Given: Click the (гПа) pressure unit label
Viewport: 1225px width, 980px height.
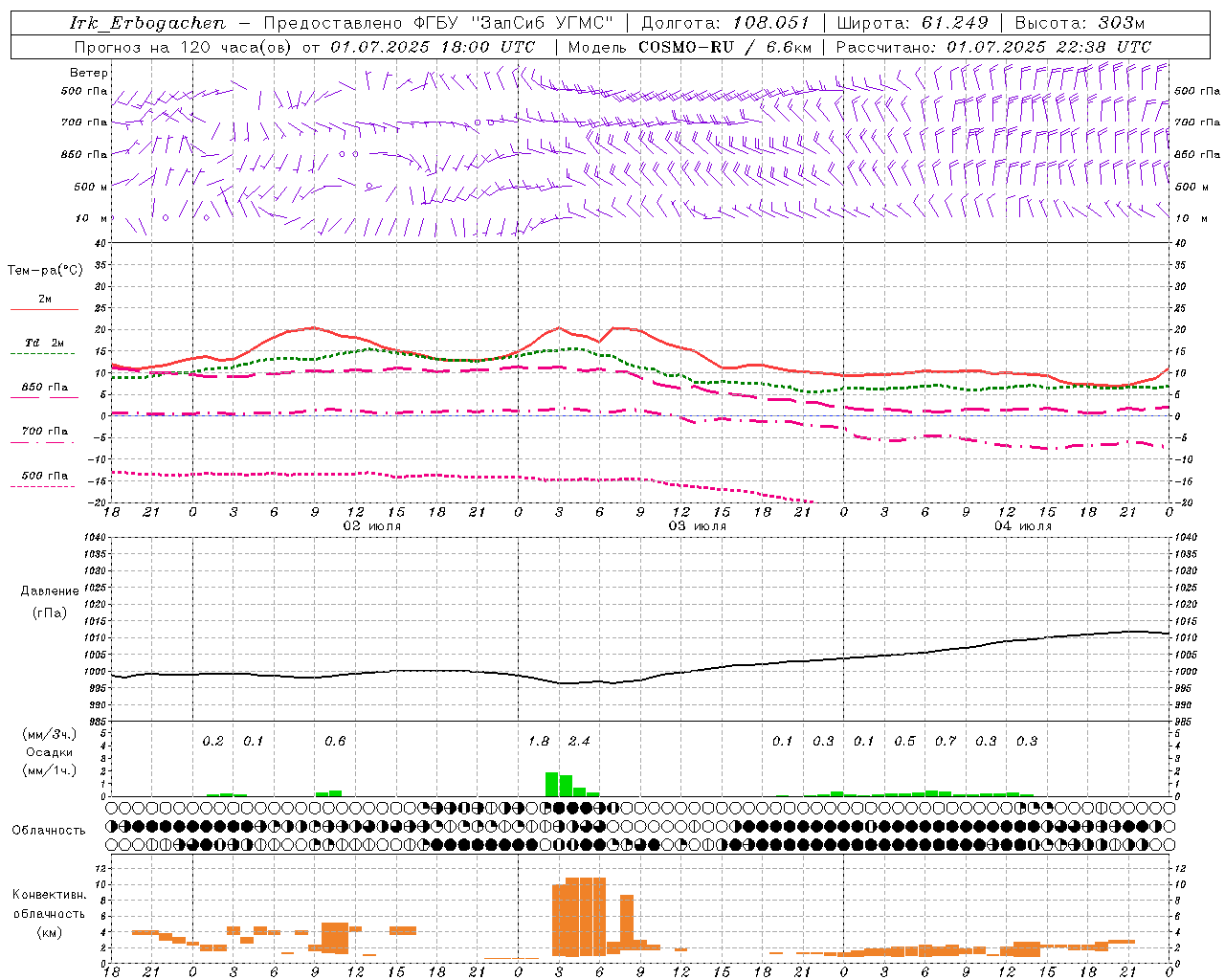Looking at the screenshot, I should pyautogui.click(x=50, y=613).
